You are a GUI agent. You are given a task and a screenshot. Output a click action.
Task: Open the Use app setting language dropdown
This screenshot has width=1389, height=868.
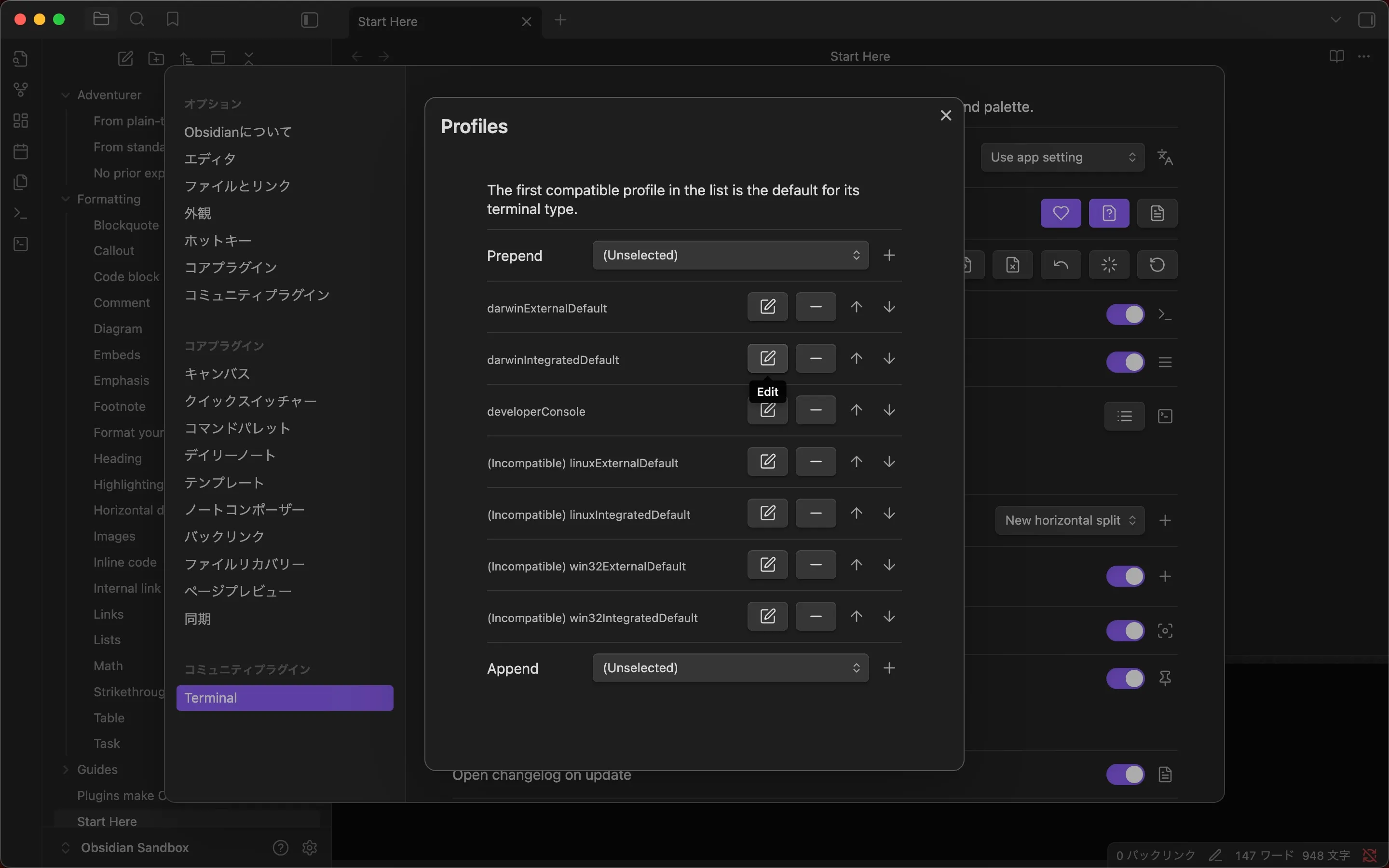(1062, 157)
